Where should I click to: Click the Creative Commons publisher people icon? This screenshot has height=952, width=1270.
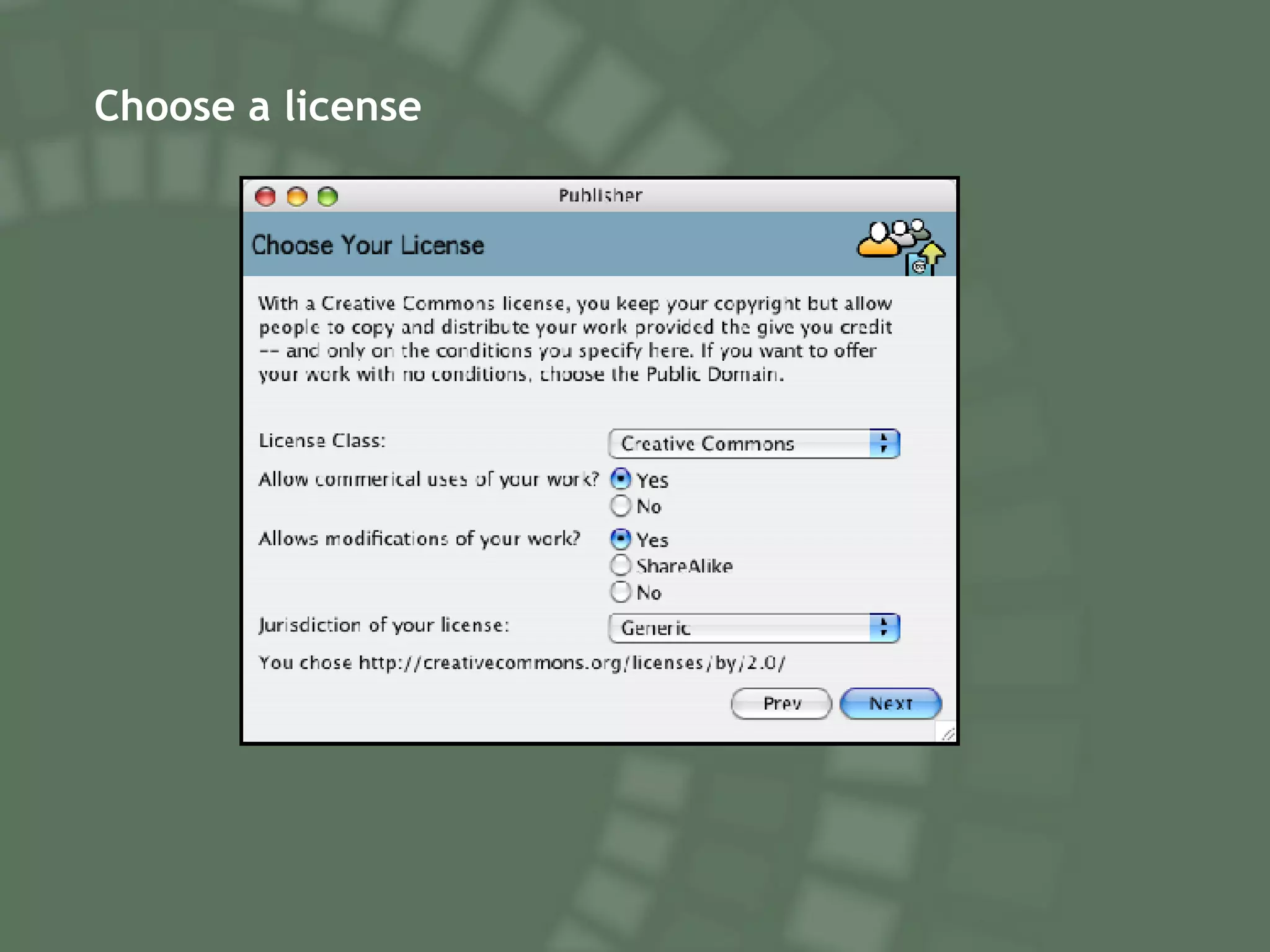pyautogui.click(x=901, y=247)
